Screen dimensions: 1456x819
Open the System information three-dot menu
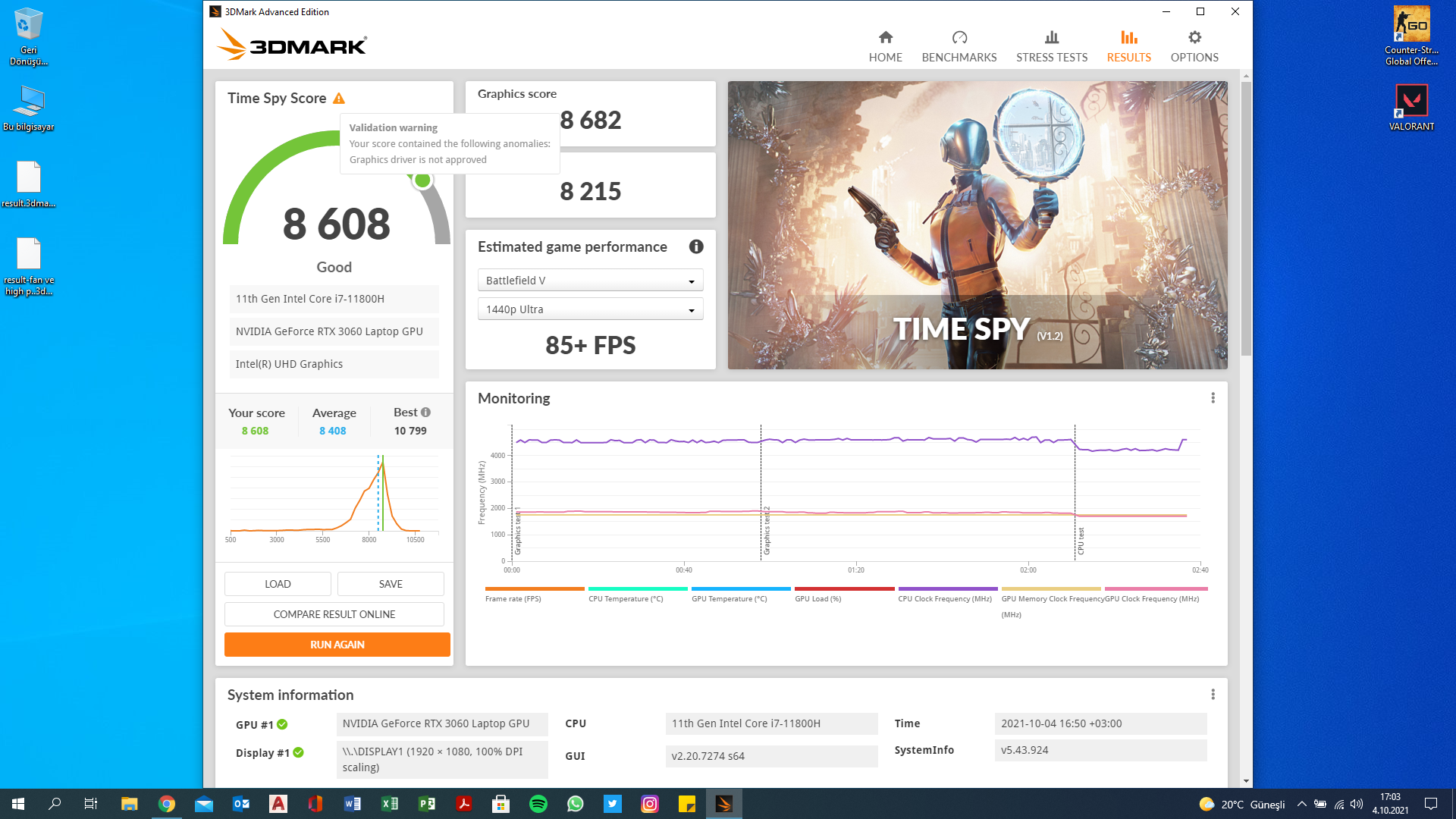(x=1213, y=695)
